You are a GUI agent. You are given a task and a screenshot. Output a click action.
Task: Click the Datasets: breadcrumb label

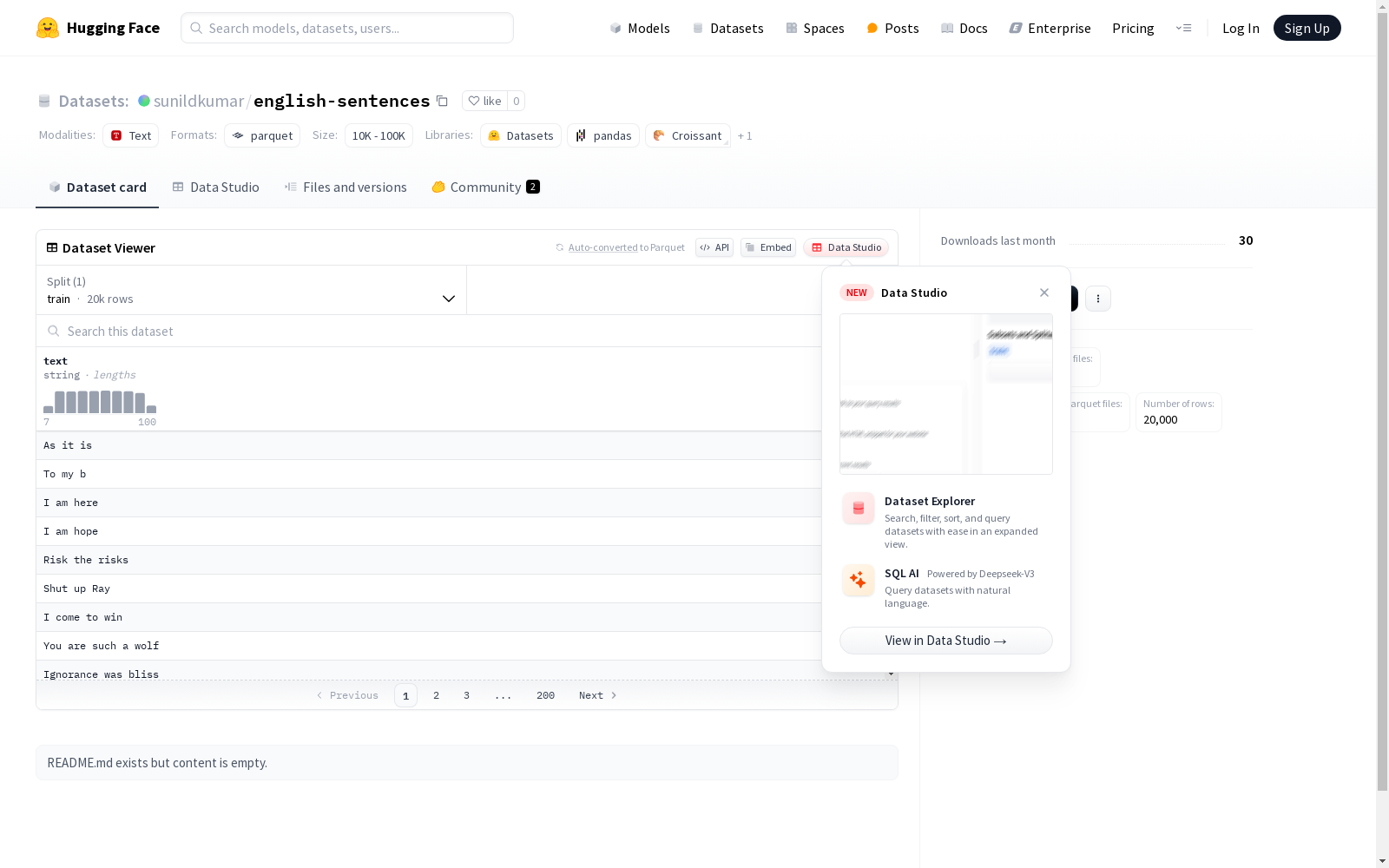pyautogui.click(x=93, y=101)
